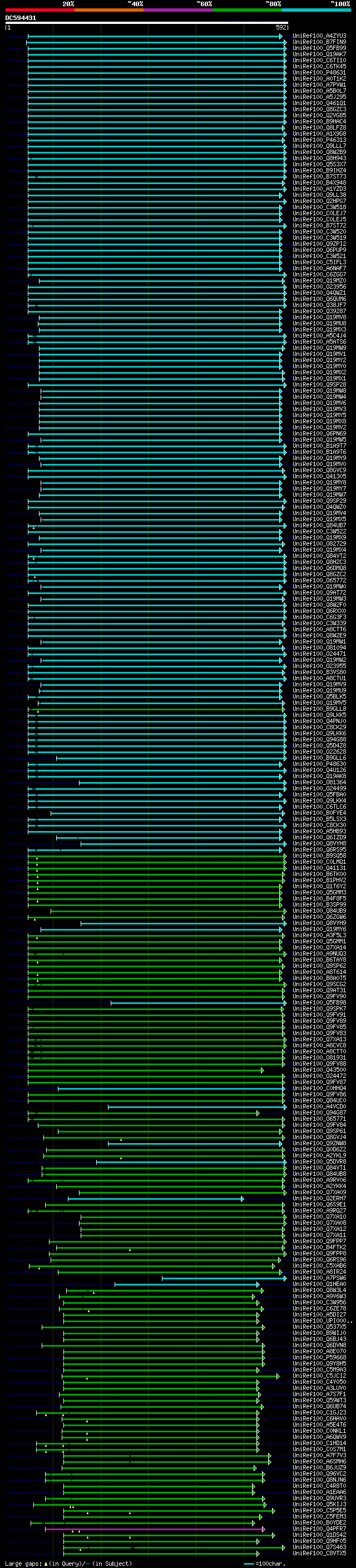The image size is (356, 1568).
Task: Select hit label UniRef100_B9SQ58
Action: [x=319, y=856]
